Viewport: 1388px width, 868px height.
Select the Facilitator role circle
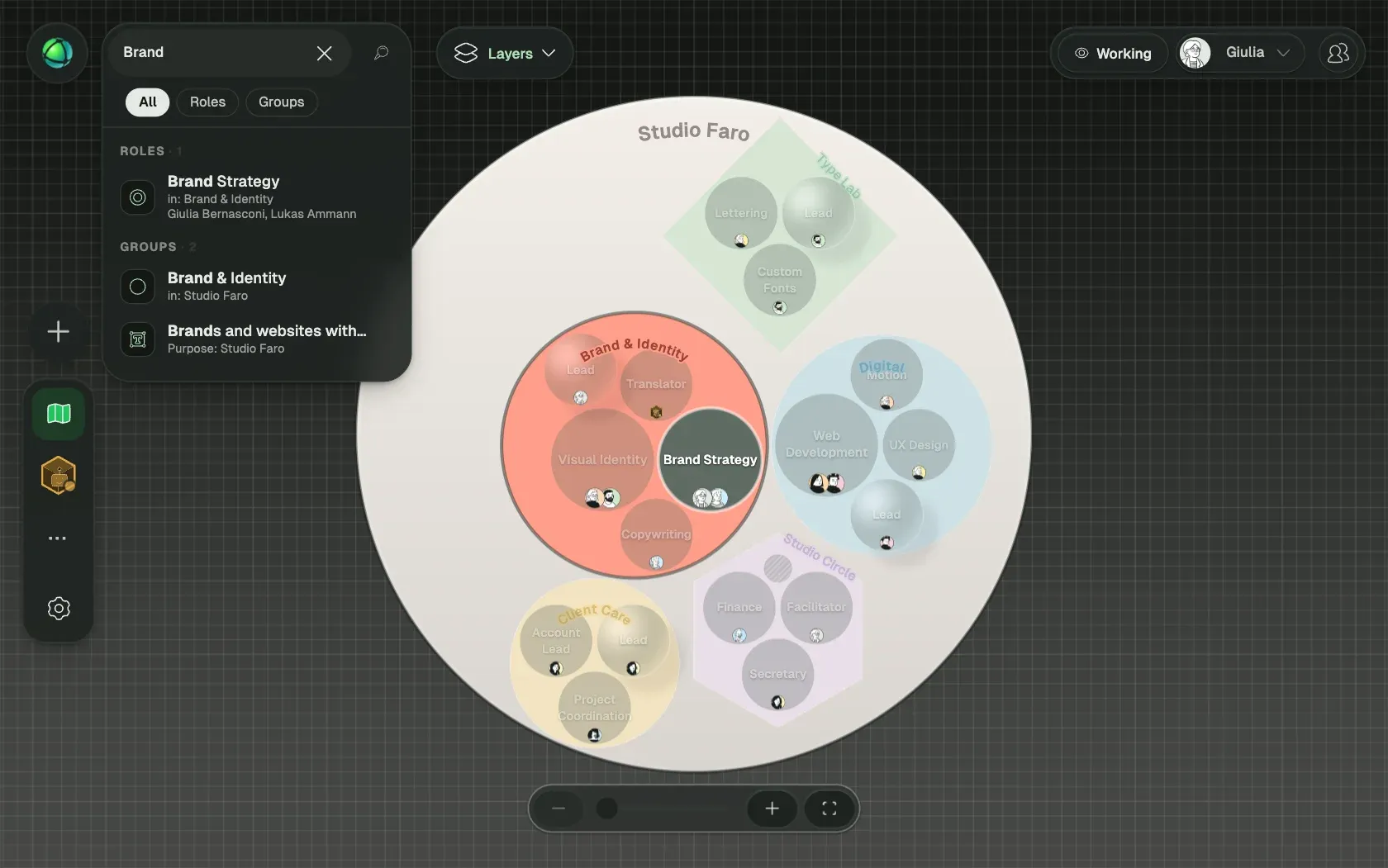tap(816, 607)
